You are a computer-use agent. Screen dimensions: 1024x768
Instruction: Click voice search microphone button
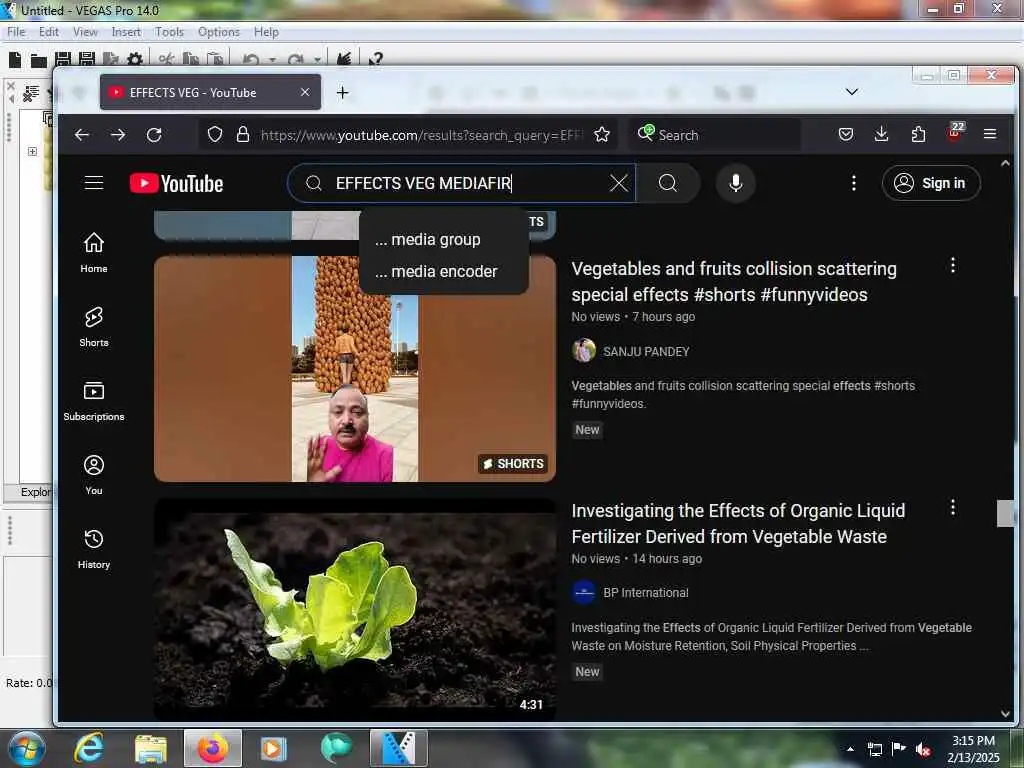click(735, 183)
